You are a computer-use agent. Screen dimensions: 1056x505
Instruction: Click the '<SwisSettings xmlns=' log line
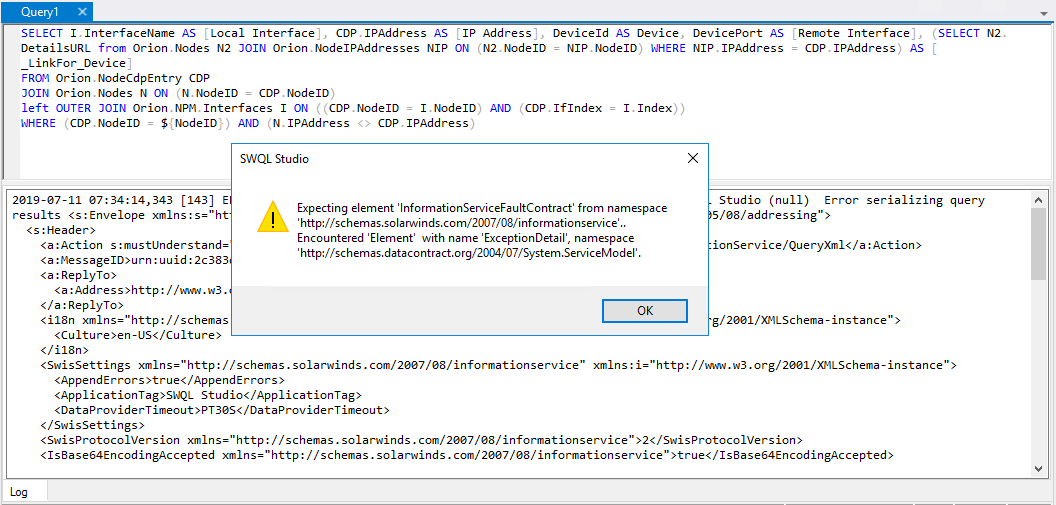(498, 365)
